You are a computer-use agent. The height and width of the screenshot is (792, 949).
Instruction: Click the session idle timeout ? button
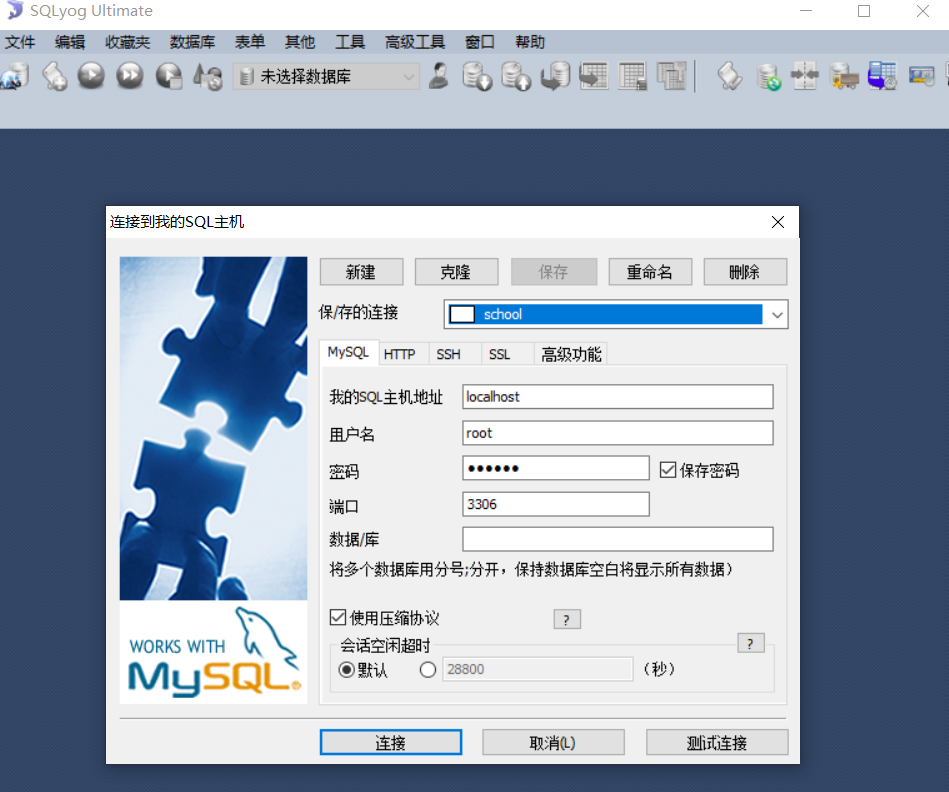coord(751,643)
